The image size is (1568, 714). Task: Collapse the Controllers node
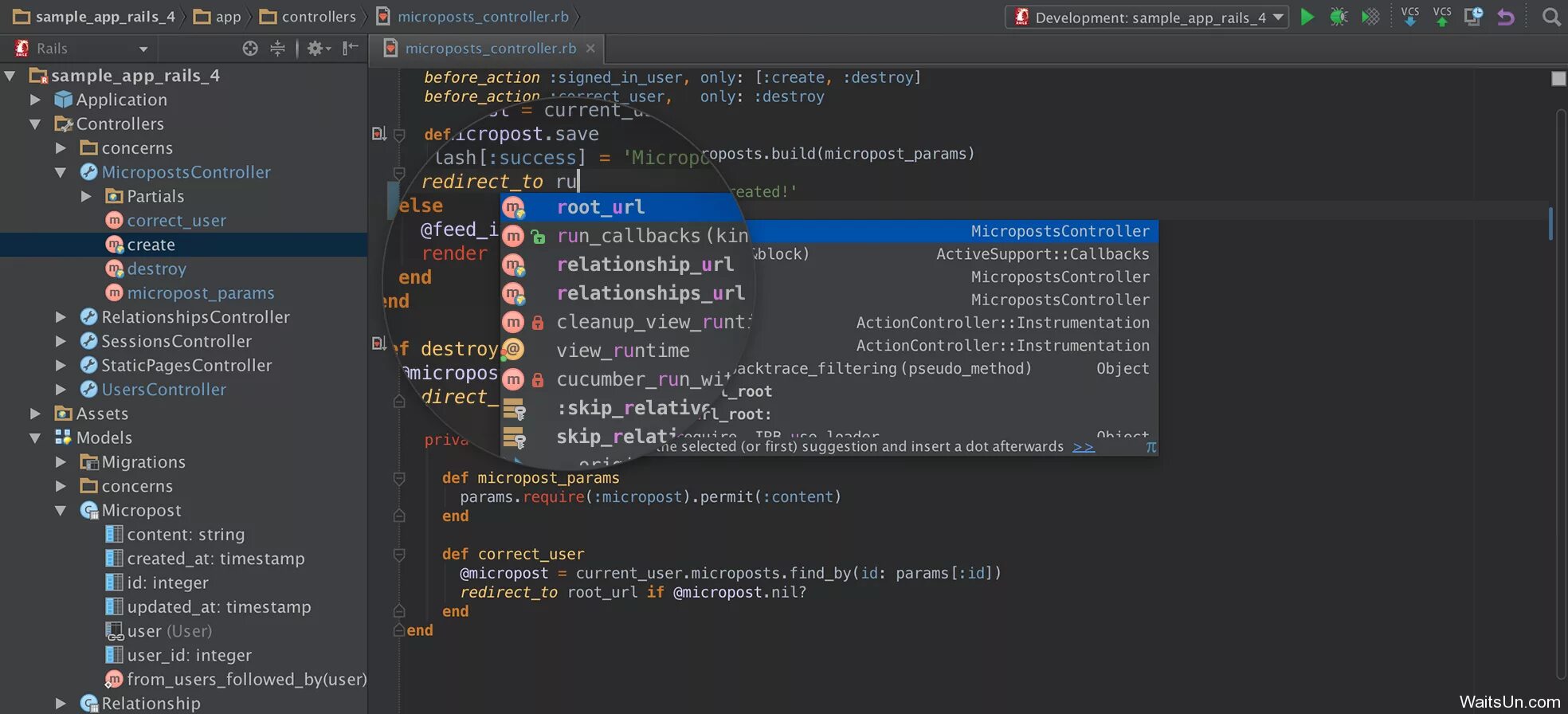point(34,124)
